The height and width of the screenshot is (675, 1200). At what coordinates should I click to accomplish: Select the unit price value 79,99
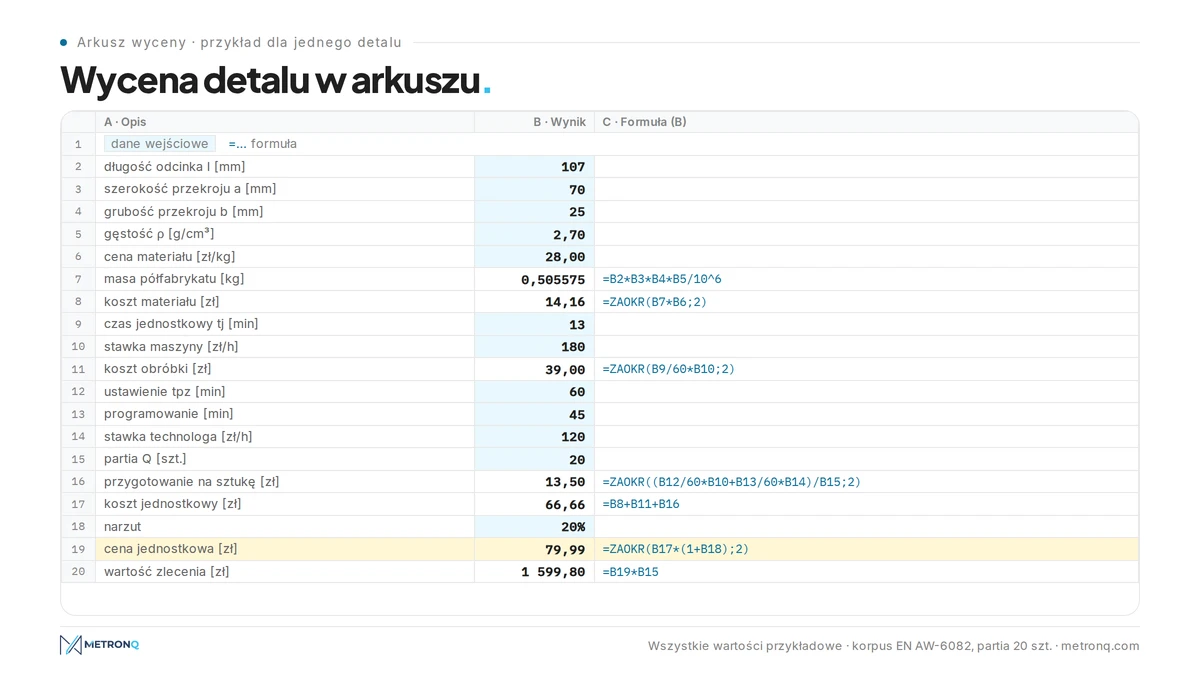click(534, 549)
